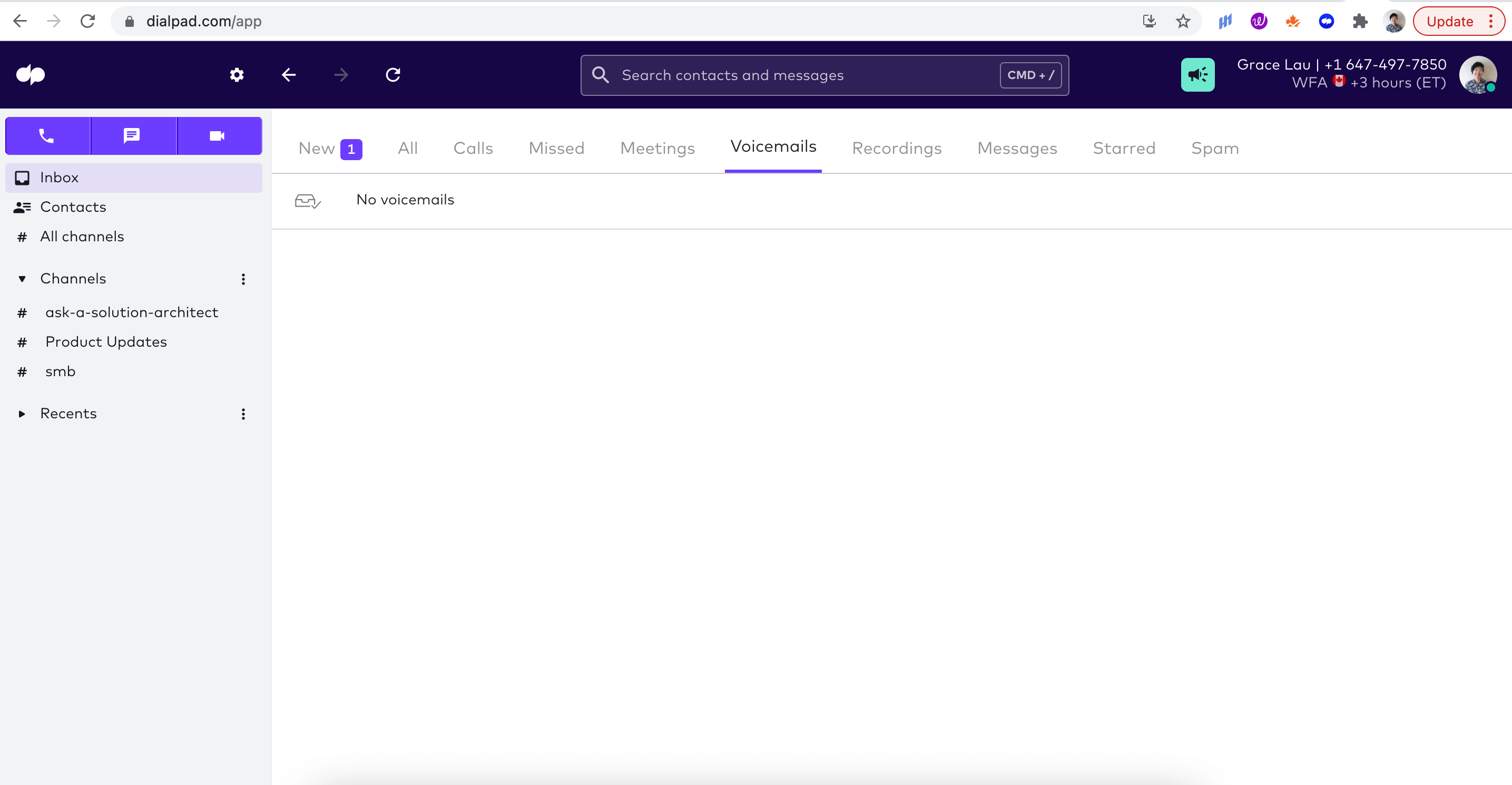Focus the Search contacts and messages field
The height and width of the screenshot is (785, 1512).
824,75
